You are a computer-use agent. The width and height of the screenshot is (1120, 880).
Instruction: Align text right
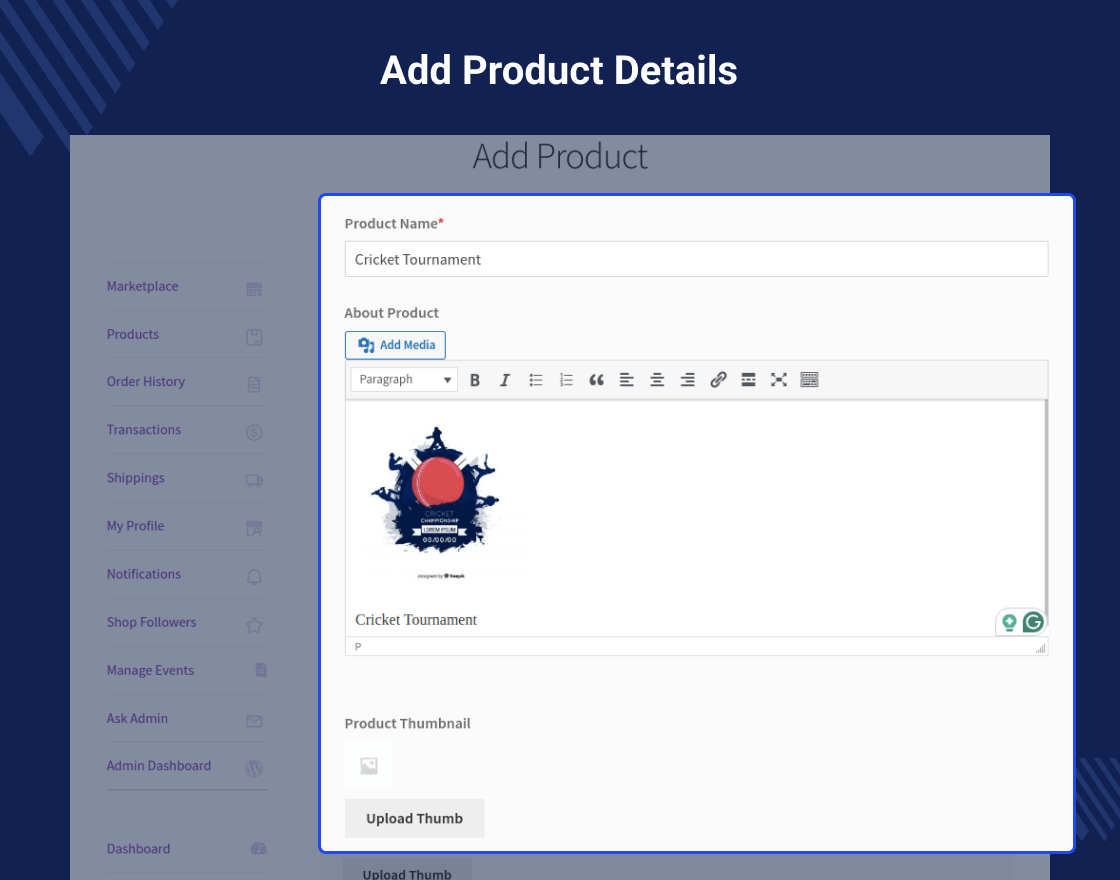[x=687, y=380]
